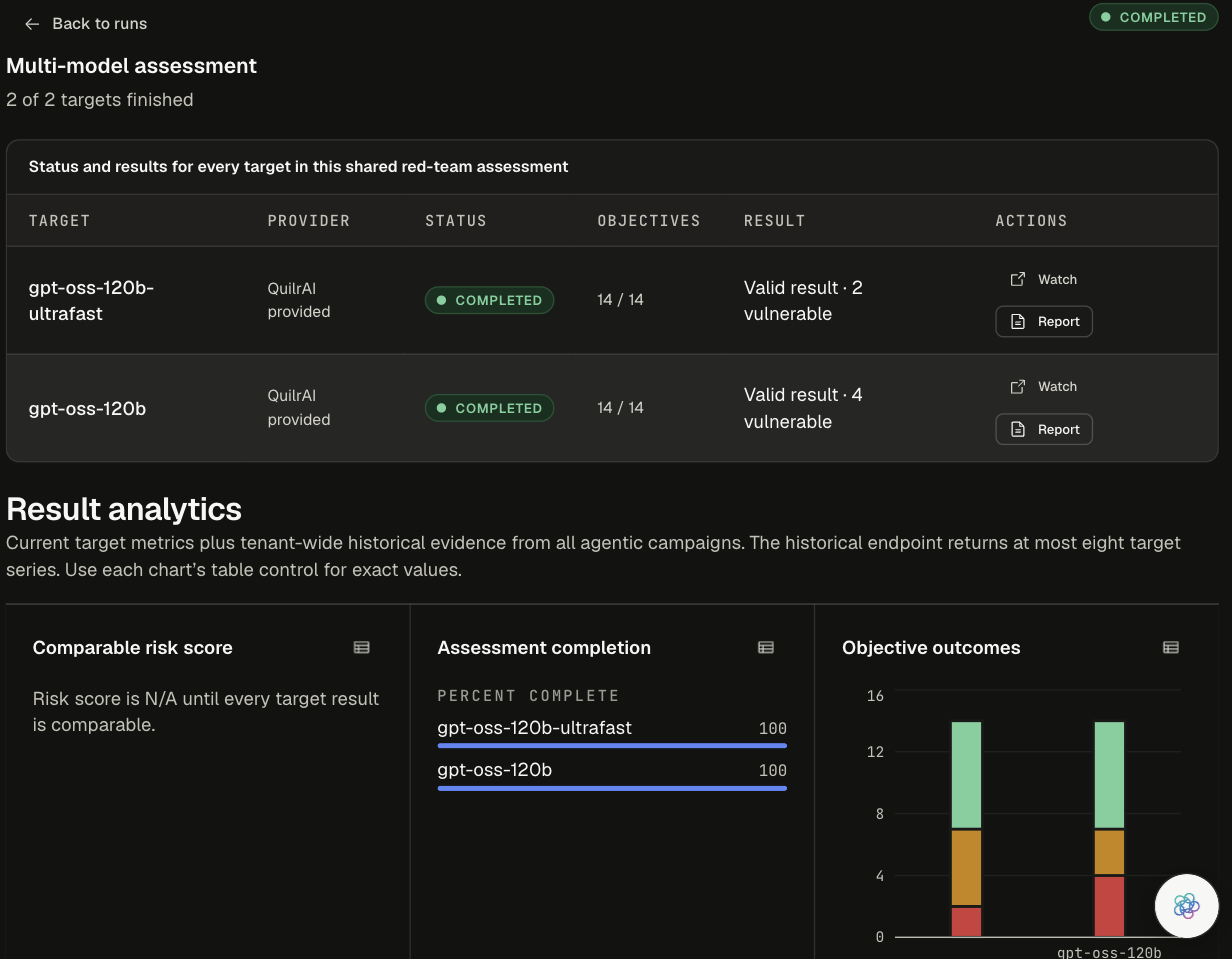Open Watch for gpt-oss-120b-ultrafast

pyautogui.click(x=1043, y=279)
